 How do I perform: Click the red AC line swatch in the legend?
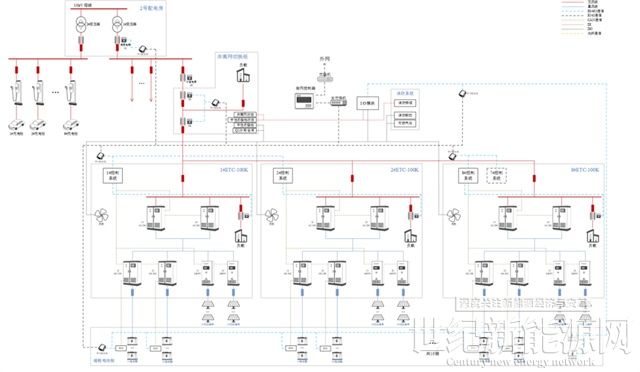click(x=573, y=2)
